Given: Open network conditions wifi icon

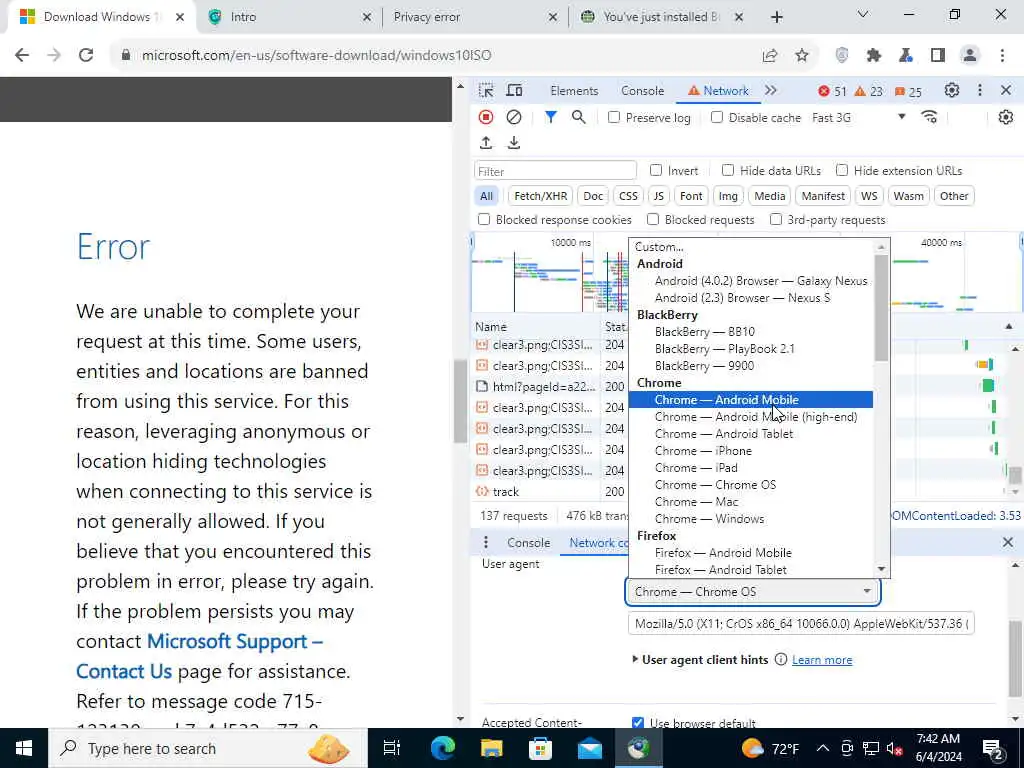Looking at the screenshot, I should click(x=929, y=117).
